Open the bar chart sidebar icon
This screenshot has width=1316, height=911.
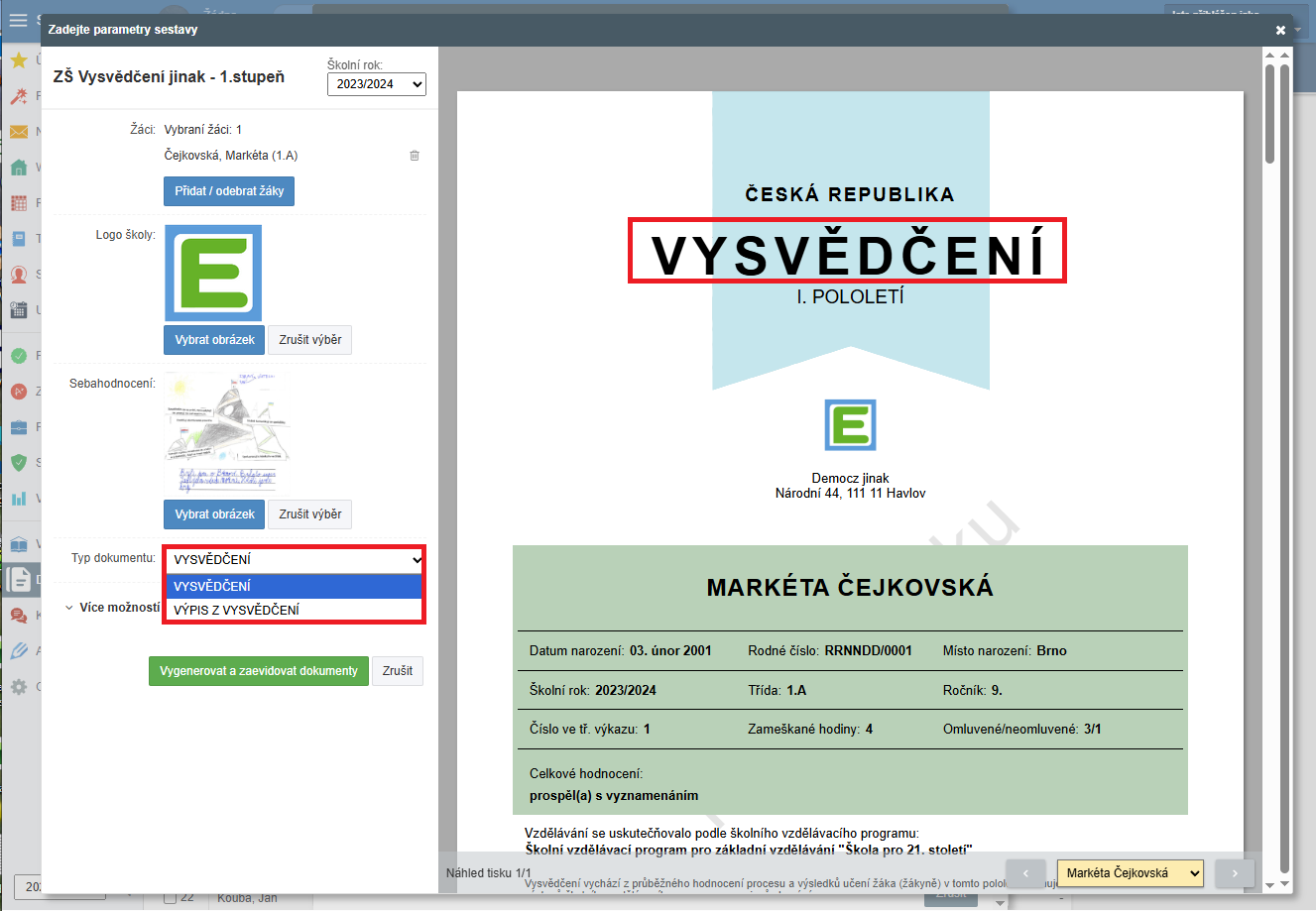point(18,499)
